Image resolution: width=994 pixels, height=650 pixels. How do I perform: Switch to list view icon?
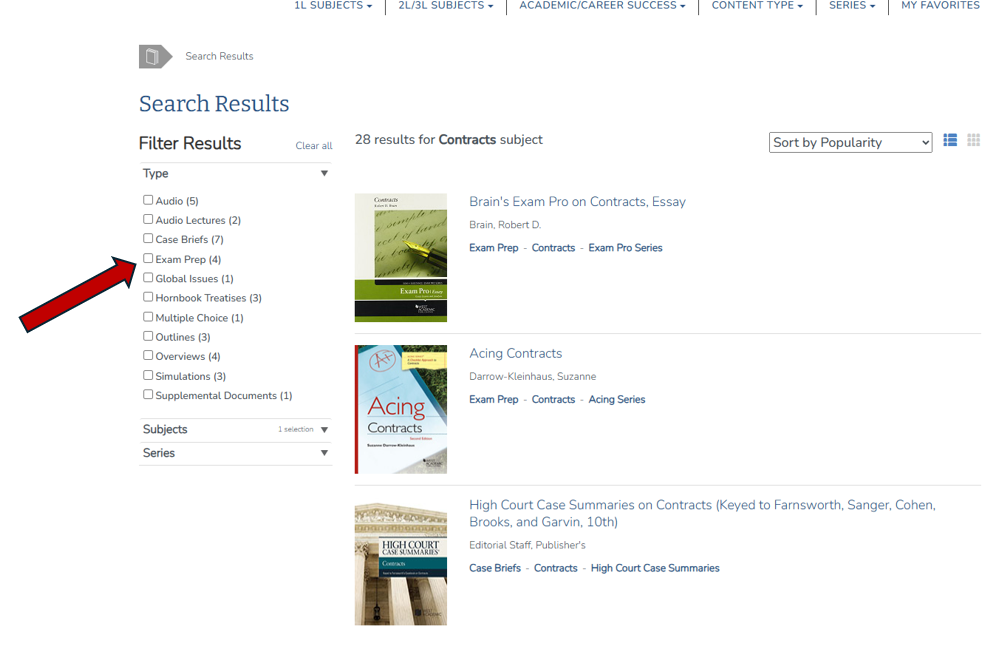(x=950, y=141)
